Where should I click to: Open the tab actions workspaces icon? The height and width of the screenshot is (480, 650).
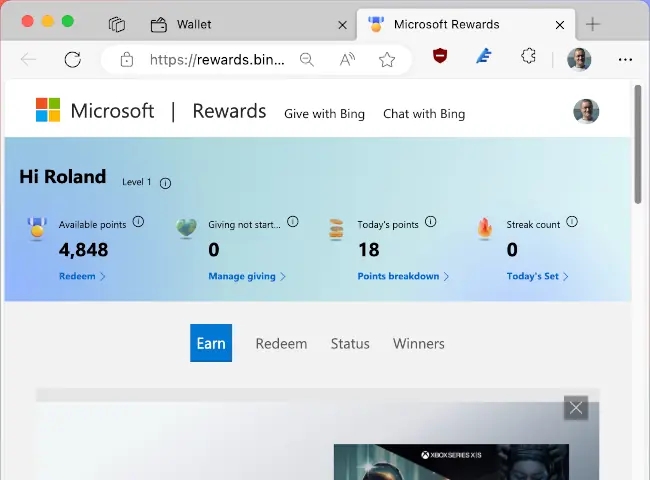pos(116,24)
